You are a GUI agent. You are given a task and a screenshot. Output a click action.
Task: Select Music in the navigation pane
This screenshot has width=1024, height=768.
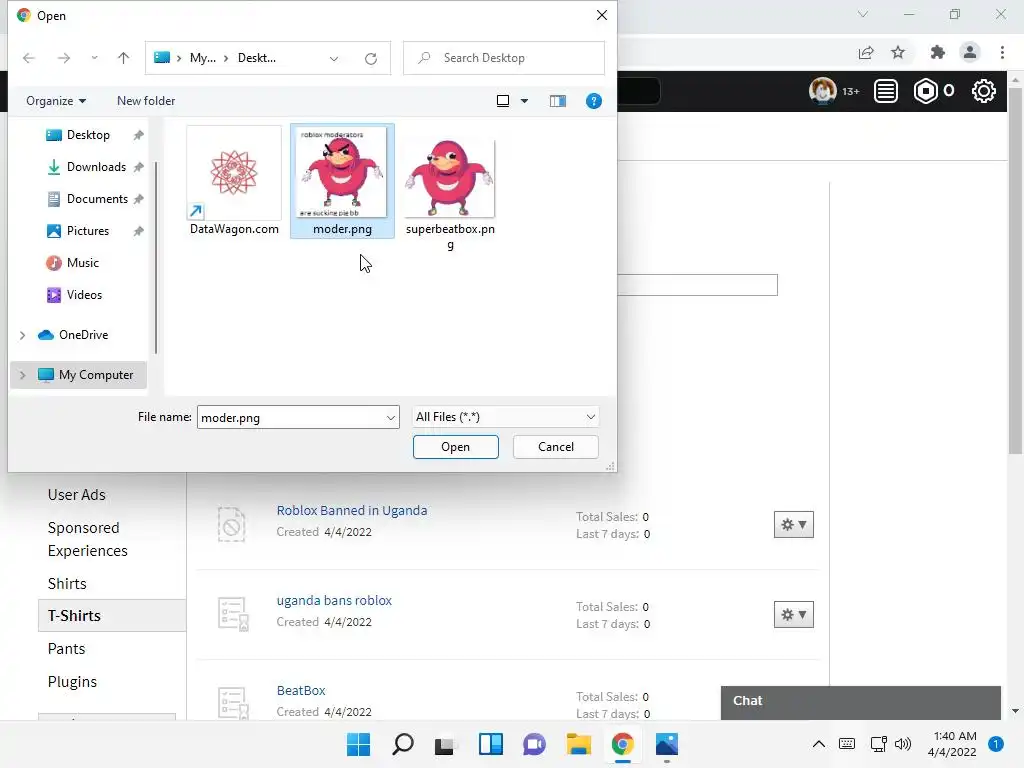pos(82,263)
